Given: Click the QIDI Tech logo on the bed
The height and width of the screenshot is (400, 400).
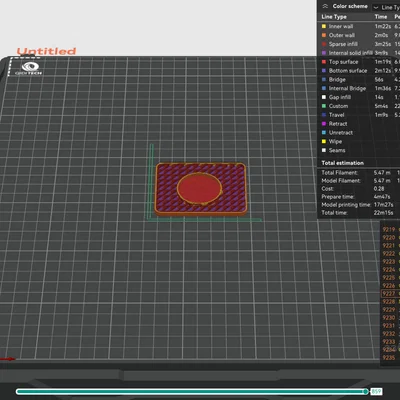Looking at the screenshot, I should coord(29,69).
